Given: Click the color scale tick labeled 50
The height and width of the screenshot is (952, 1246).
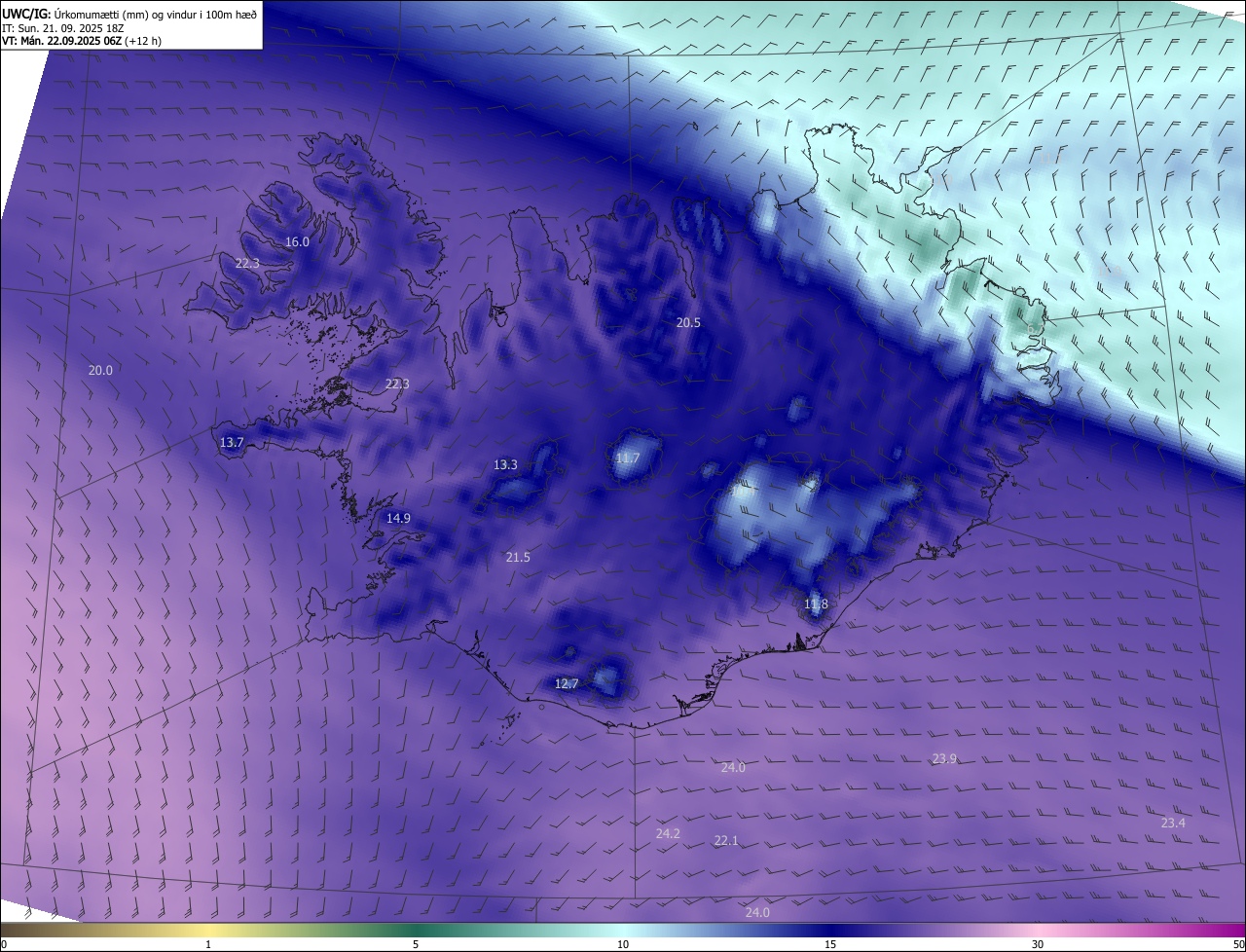Looking at the screenshot, I should (x=1238, y=944).
